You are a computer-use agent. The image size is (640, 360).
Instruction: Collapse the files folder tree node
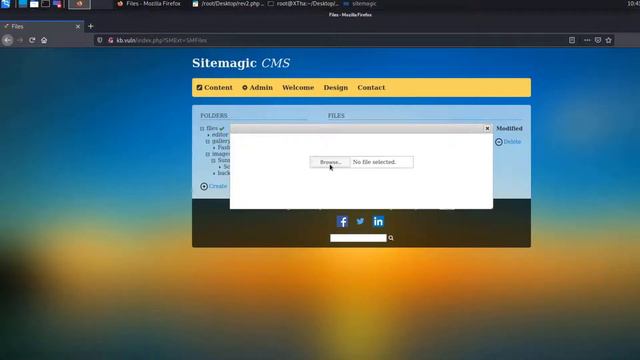(202, 129)
